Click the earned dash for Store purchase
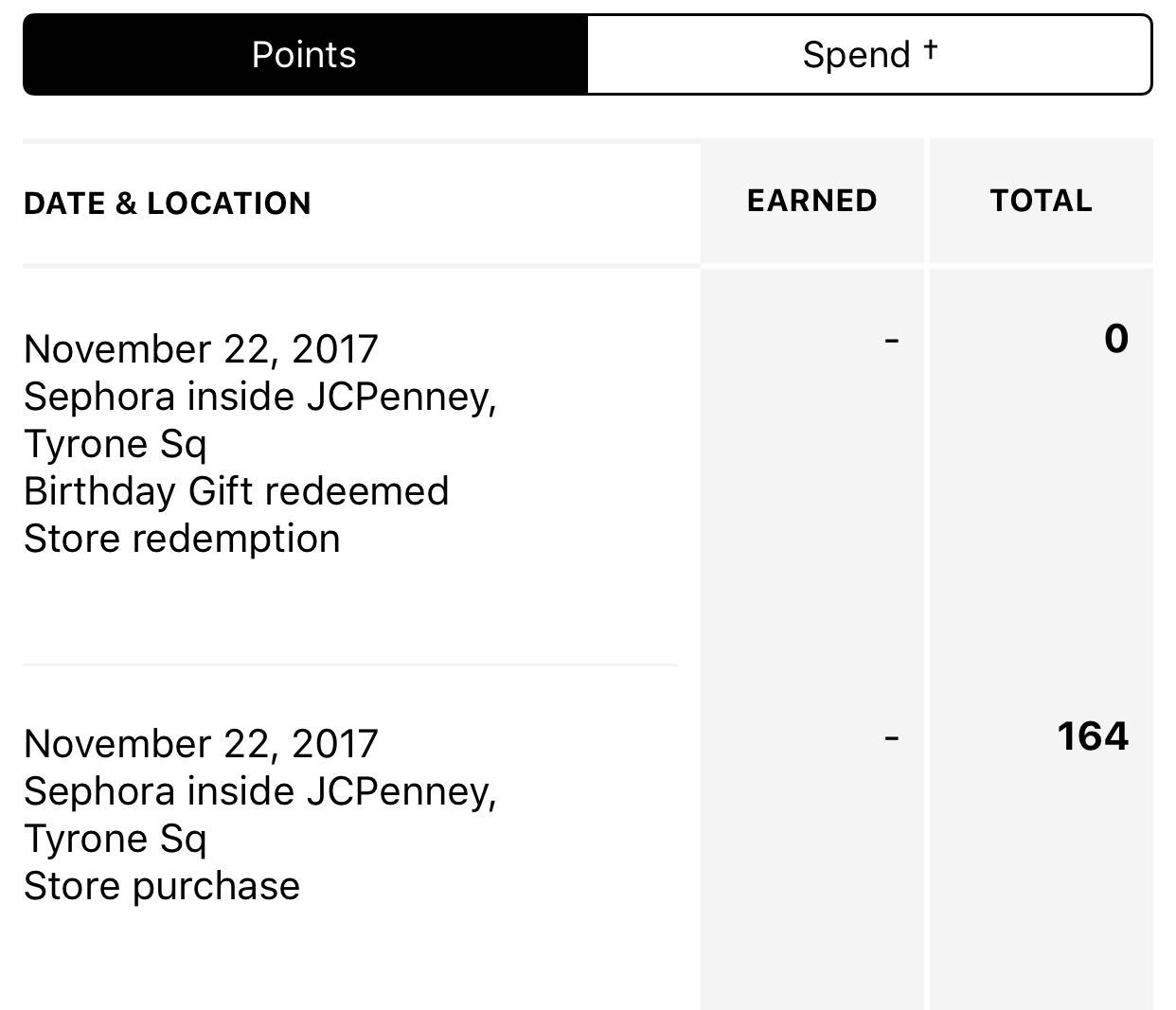The width and height of the screenshot is (1176, 1010). pos(891,735)
